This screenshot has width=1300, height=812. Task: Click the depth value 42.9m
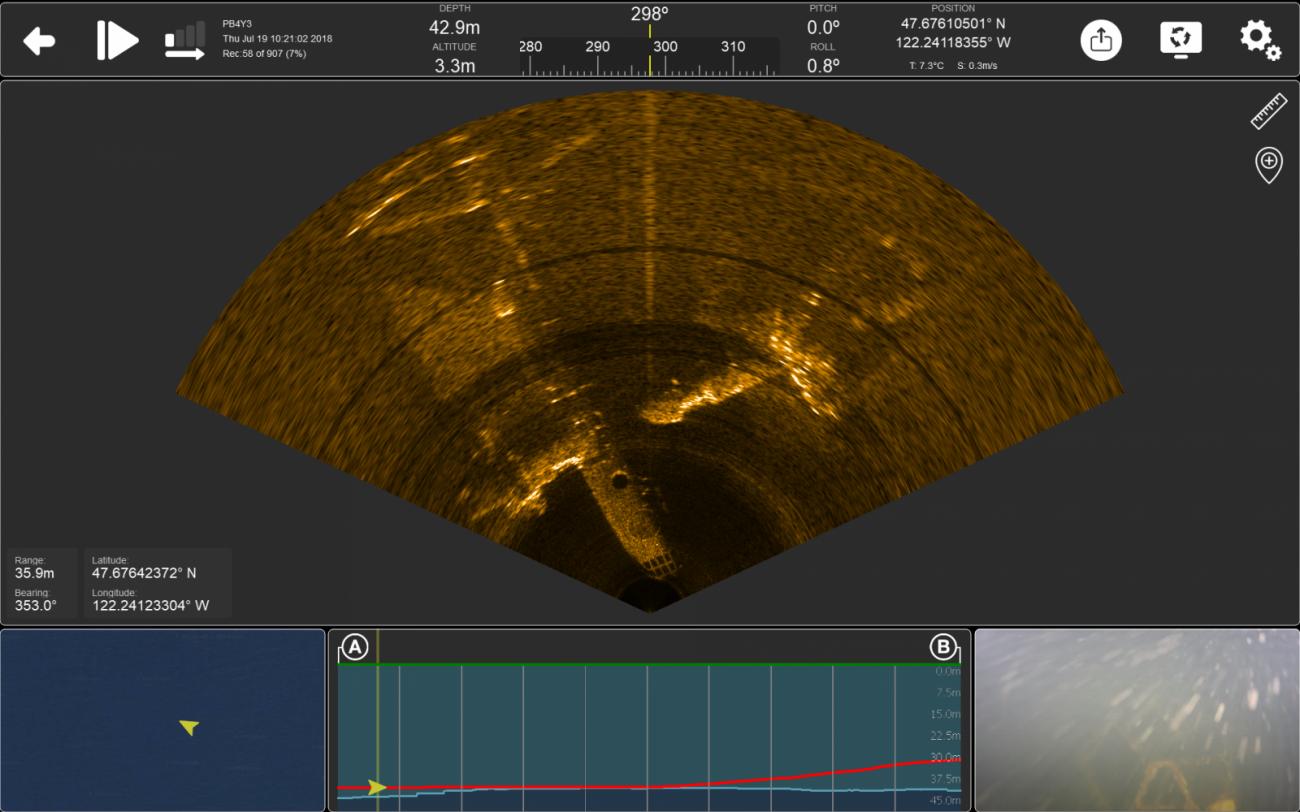pyautogui.click(x=452, y=28)
